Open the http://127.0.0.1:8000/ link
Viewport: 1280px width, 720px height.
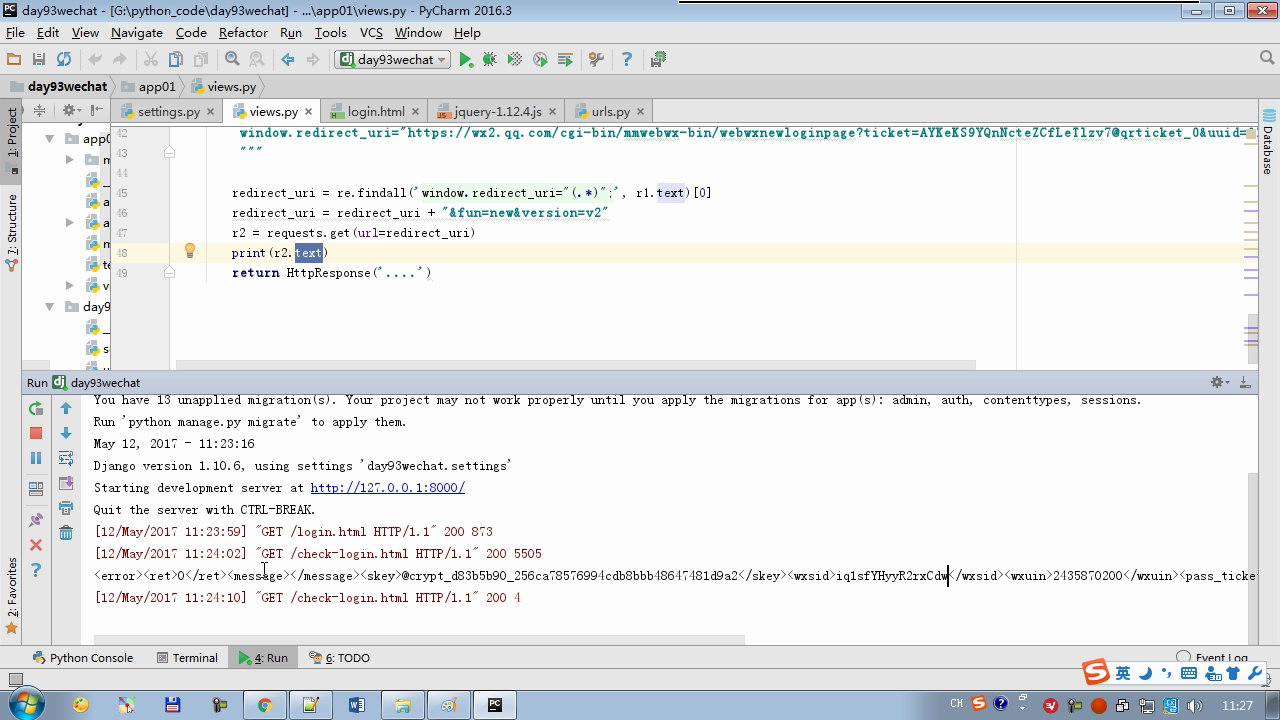pyautogui.click(x=387, y=488)
